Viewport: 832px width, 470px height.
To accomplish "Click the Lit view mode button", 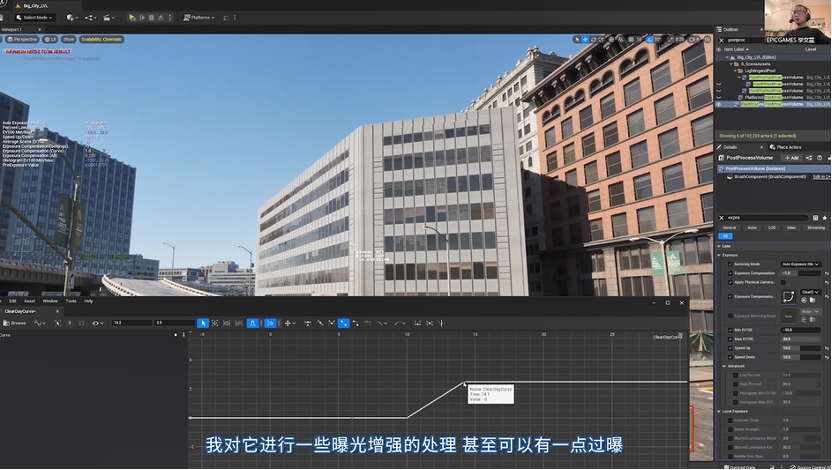I will pyautogui.click(x=50, y=39).
